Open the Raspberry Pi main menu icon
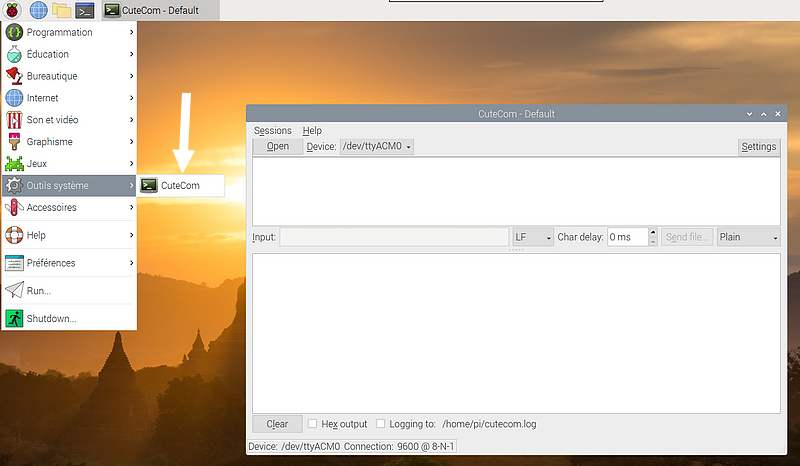Viewport: 800px width, 466px height. 12,10
